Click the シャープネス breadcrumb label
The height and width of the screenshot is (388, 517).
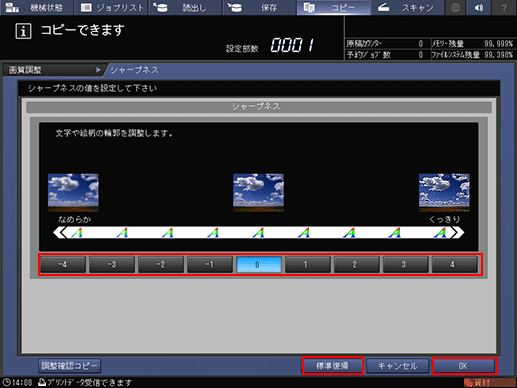tap(134, 70)
